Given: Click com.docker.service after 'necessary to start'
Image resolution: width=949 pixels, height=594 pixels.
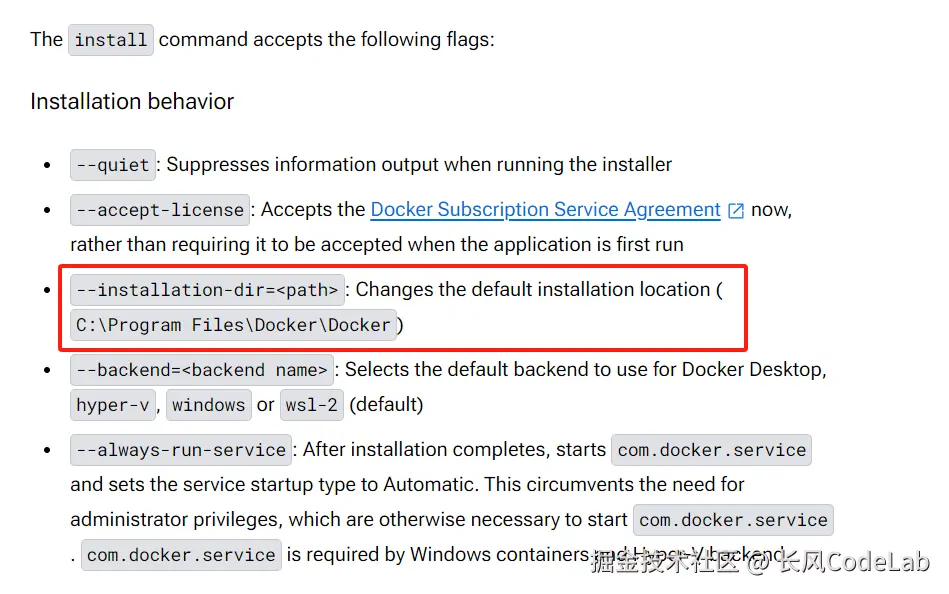Looking at the screenshot, I should coord(733,520).
